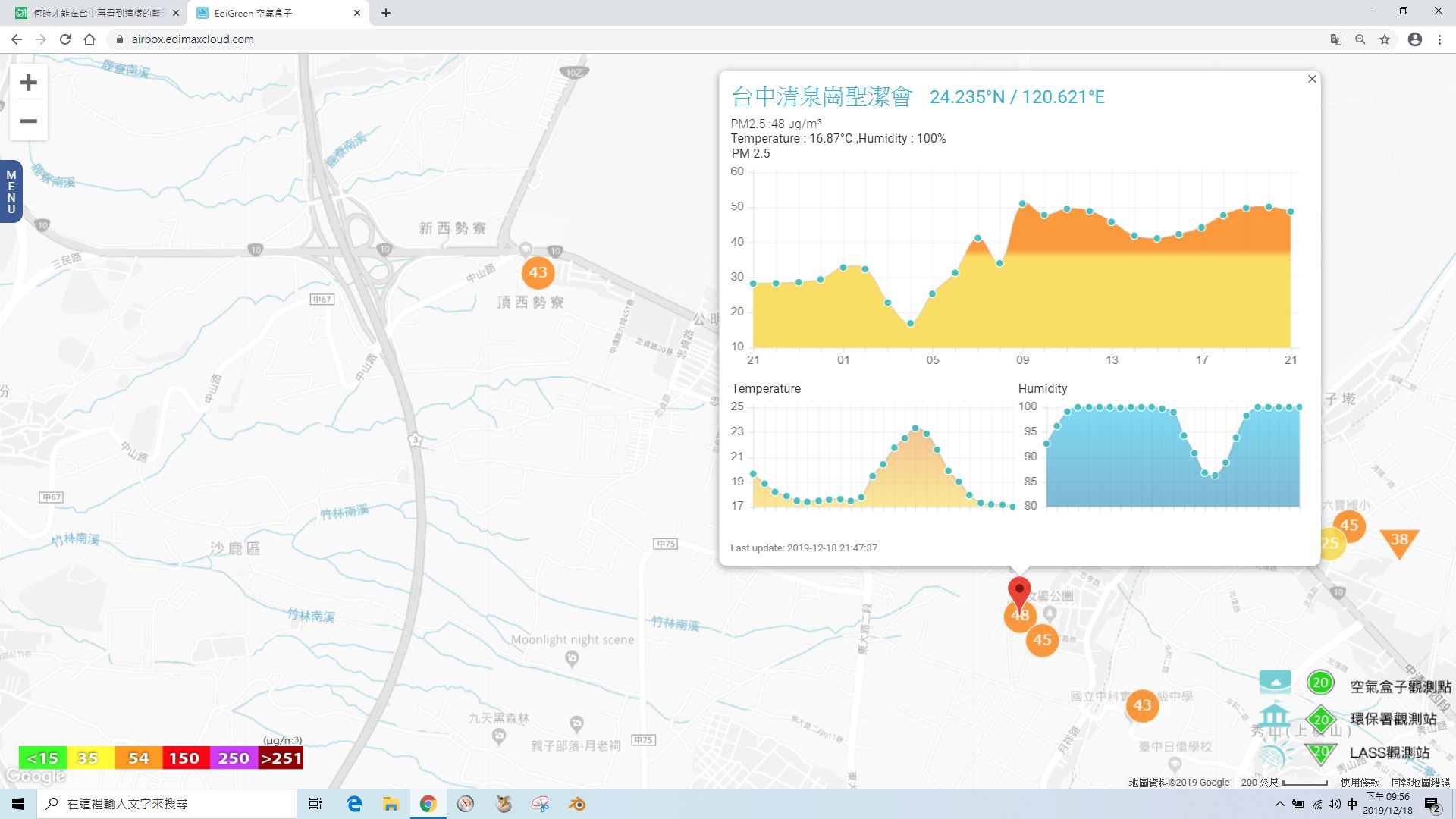The image size is (1456, 819).
Task: Reload the current page
Action: click(65, 39)
